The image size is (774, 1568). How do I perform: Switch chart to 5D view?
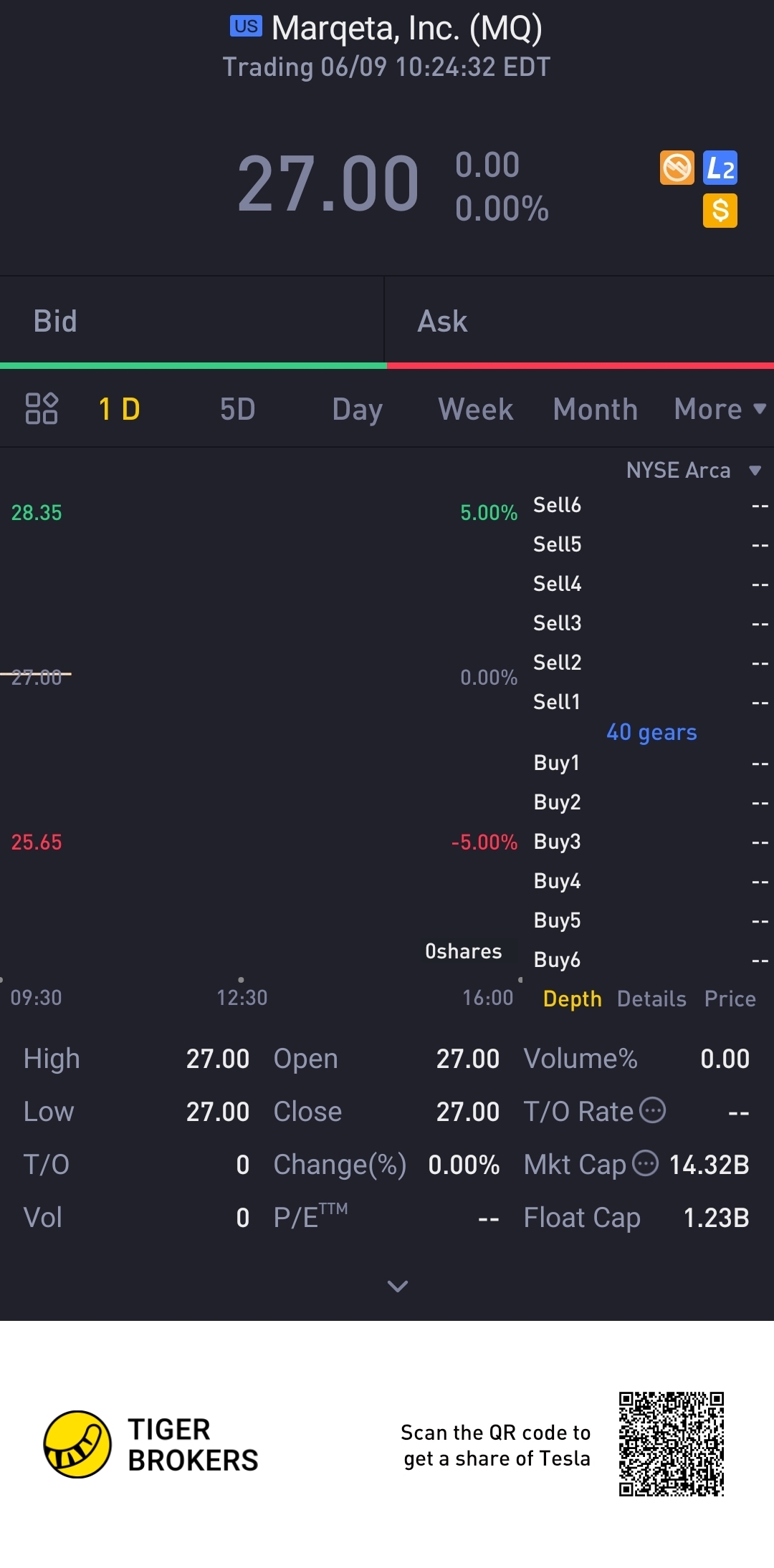(237, 409)
